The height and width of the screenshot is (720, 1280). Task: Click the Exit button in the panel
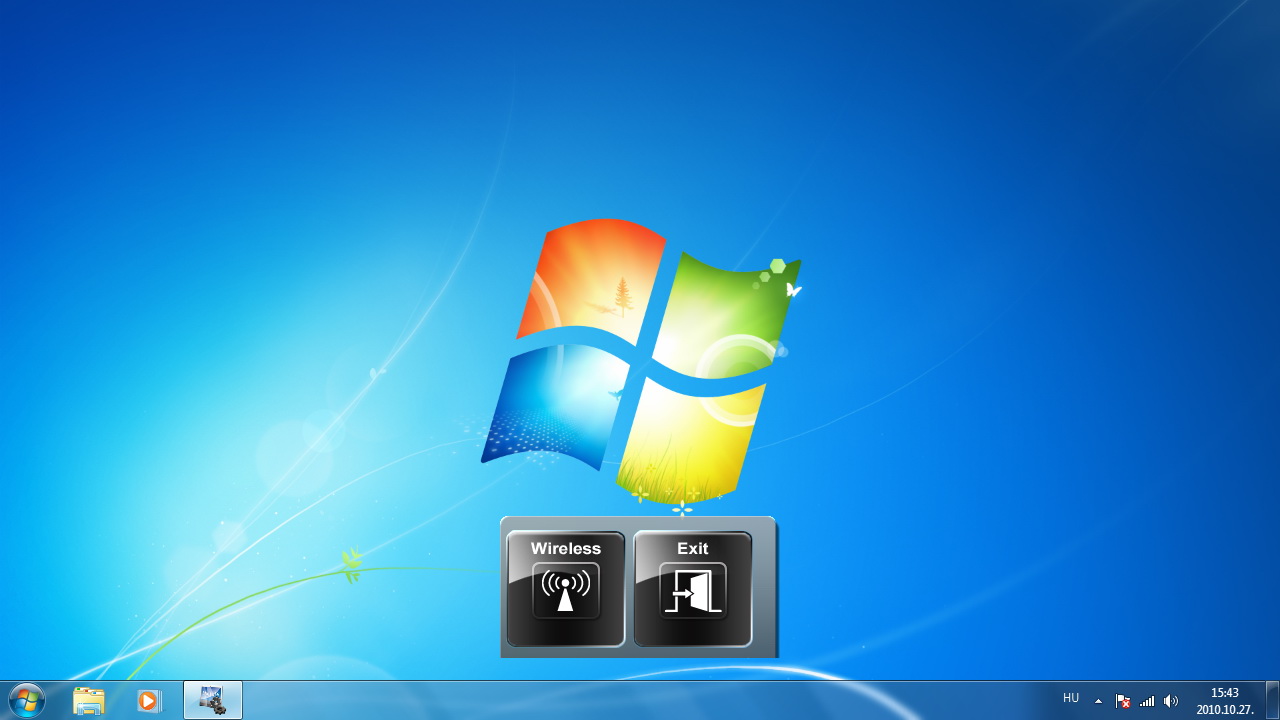pyautogui.click(x=693, y=589)
